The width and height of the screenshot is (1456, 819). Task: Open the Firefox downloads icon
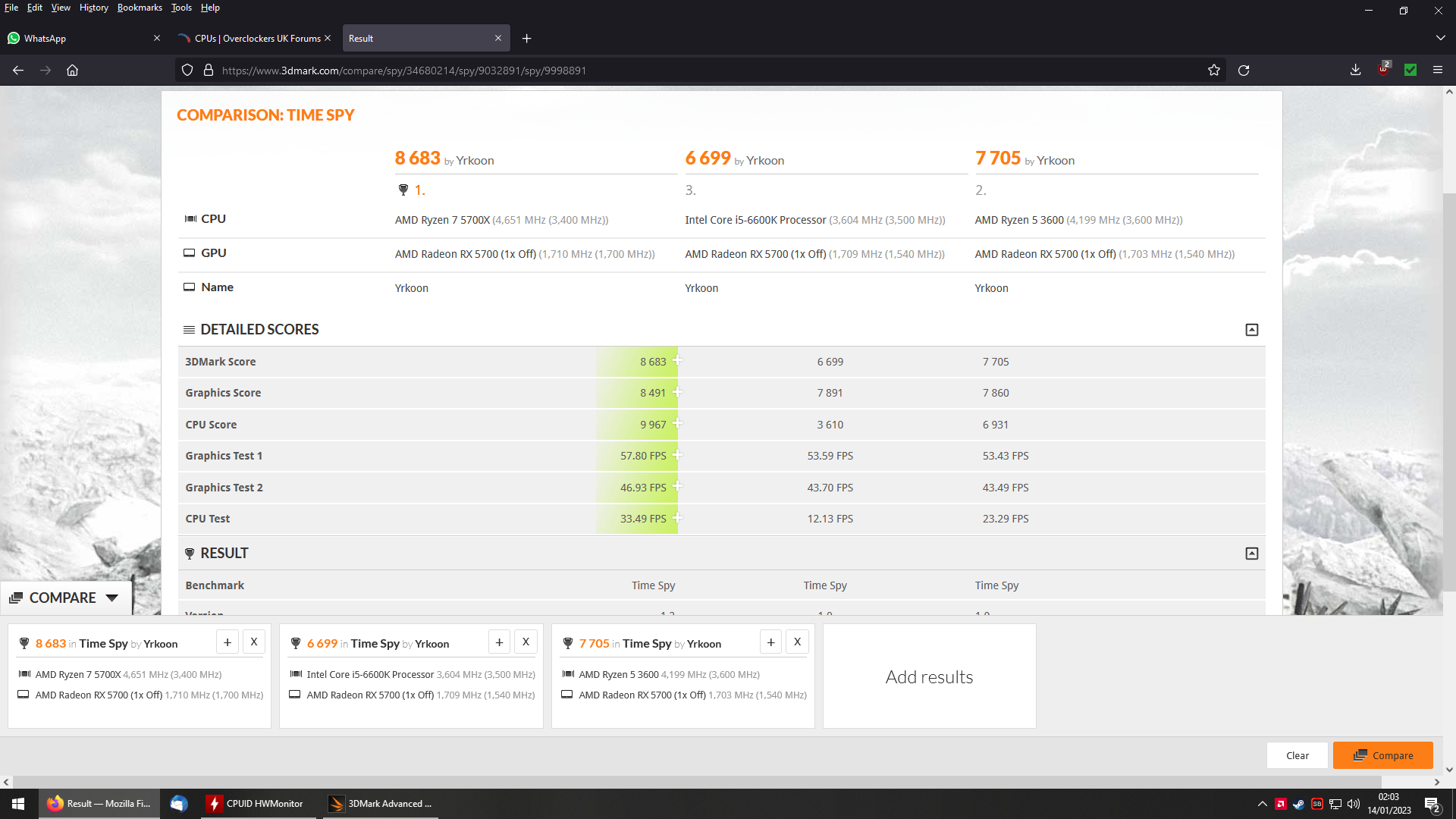point(1355,70)
